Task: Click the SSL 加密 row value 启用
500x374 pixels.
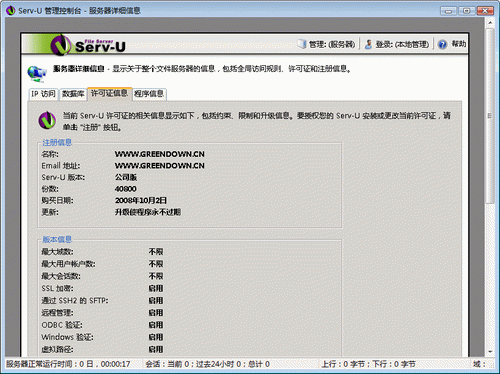Action: pyautogui.click(x=156, y=288)
